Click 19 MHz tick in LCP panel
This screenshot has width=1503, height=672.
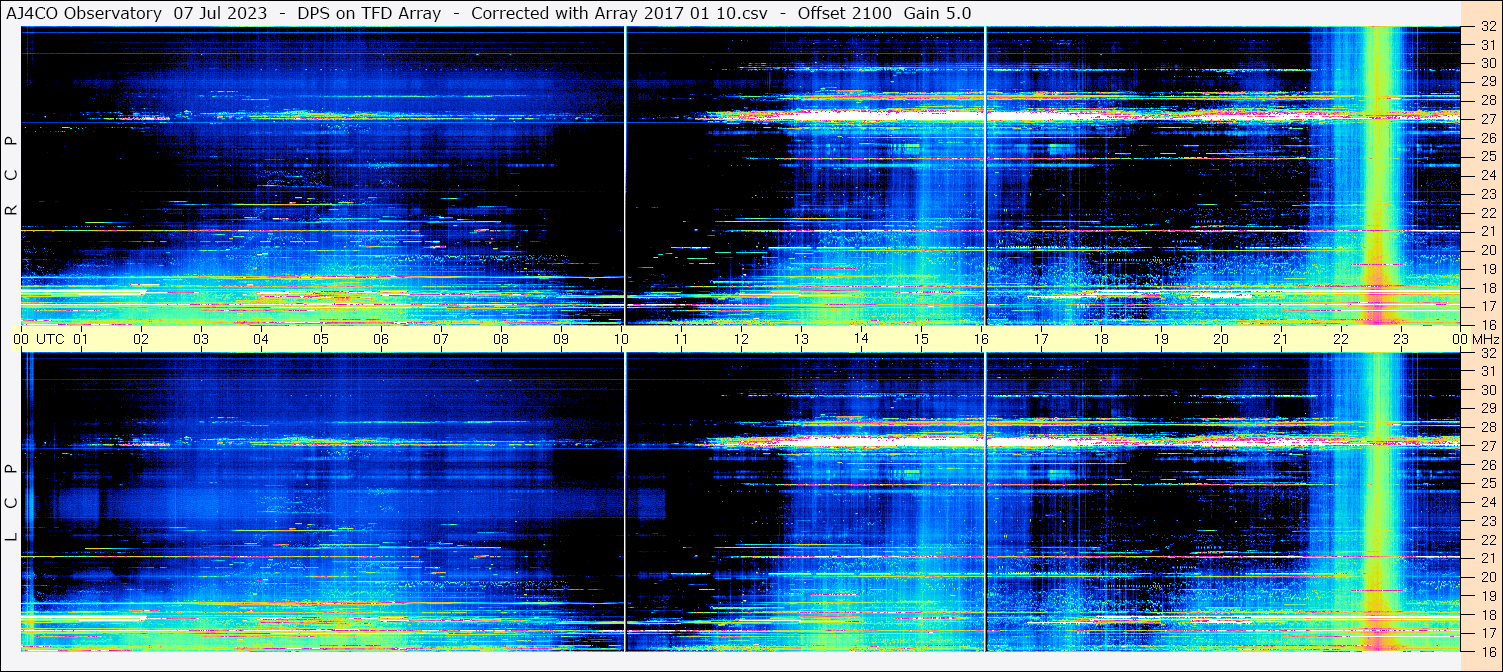point(1488,595)
